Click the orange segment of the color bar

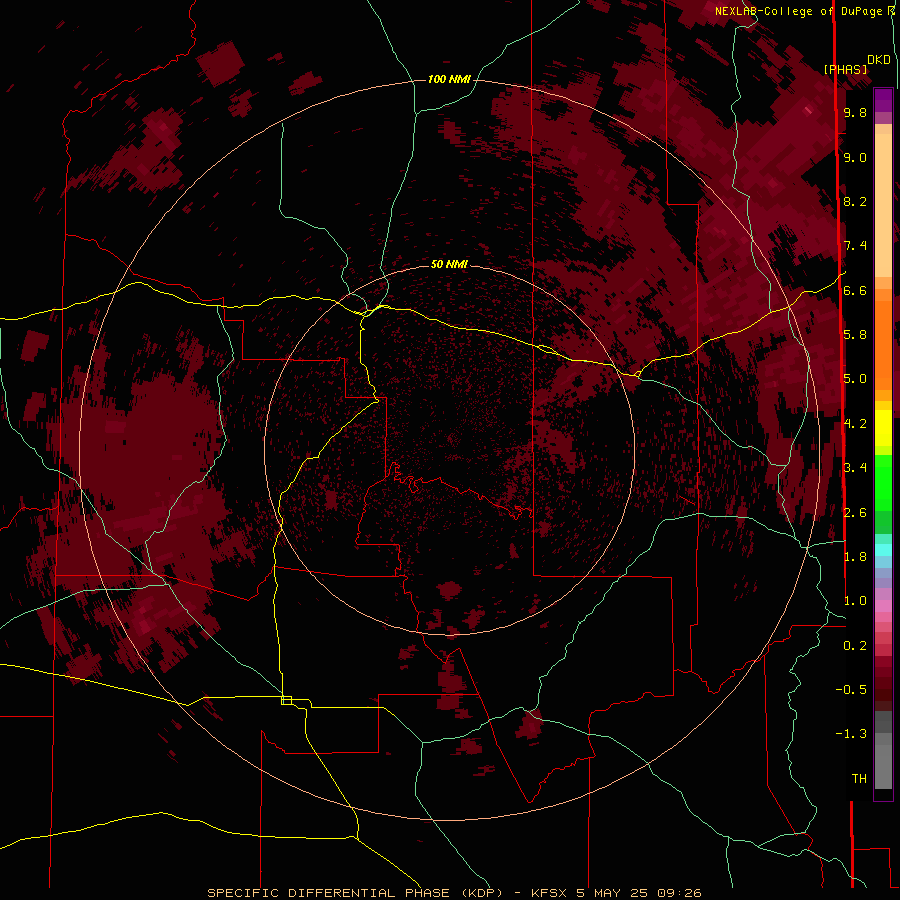pyautogui.click(x=883, y=346)
